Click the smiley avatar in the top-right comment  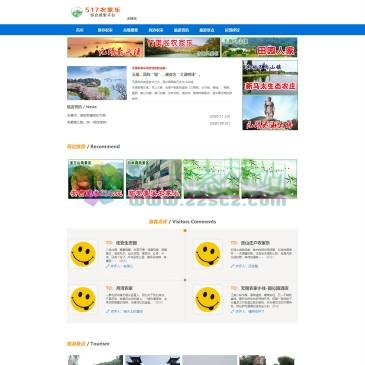point(208,254)
